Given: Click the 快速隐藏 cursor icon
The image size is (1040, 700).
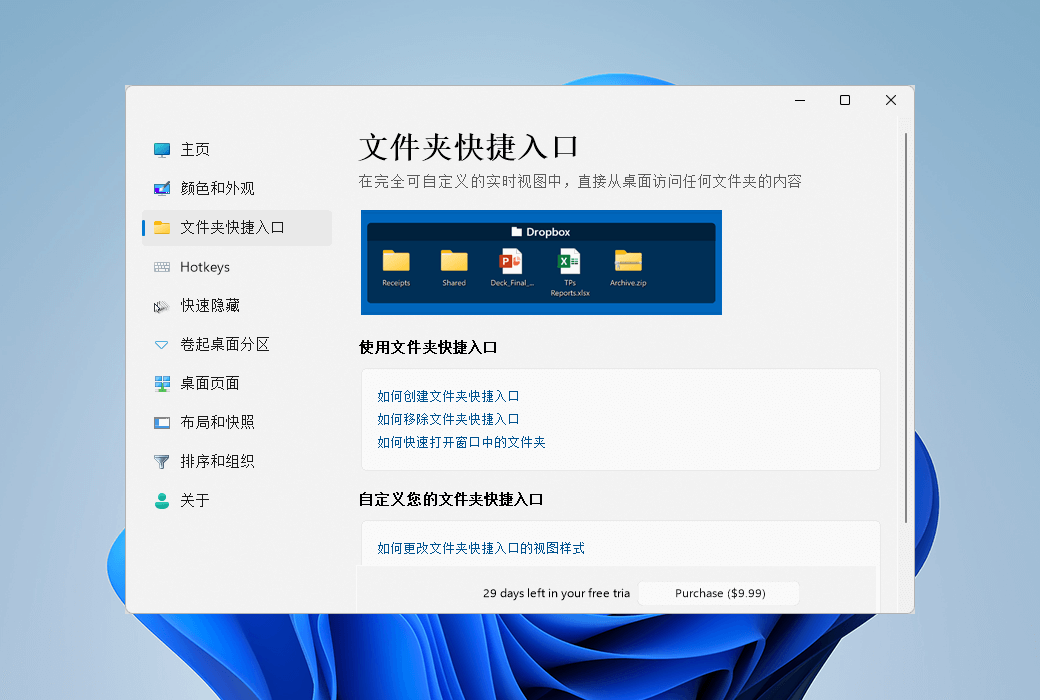Looking at the screenshot, I should pos(162,306).
